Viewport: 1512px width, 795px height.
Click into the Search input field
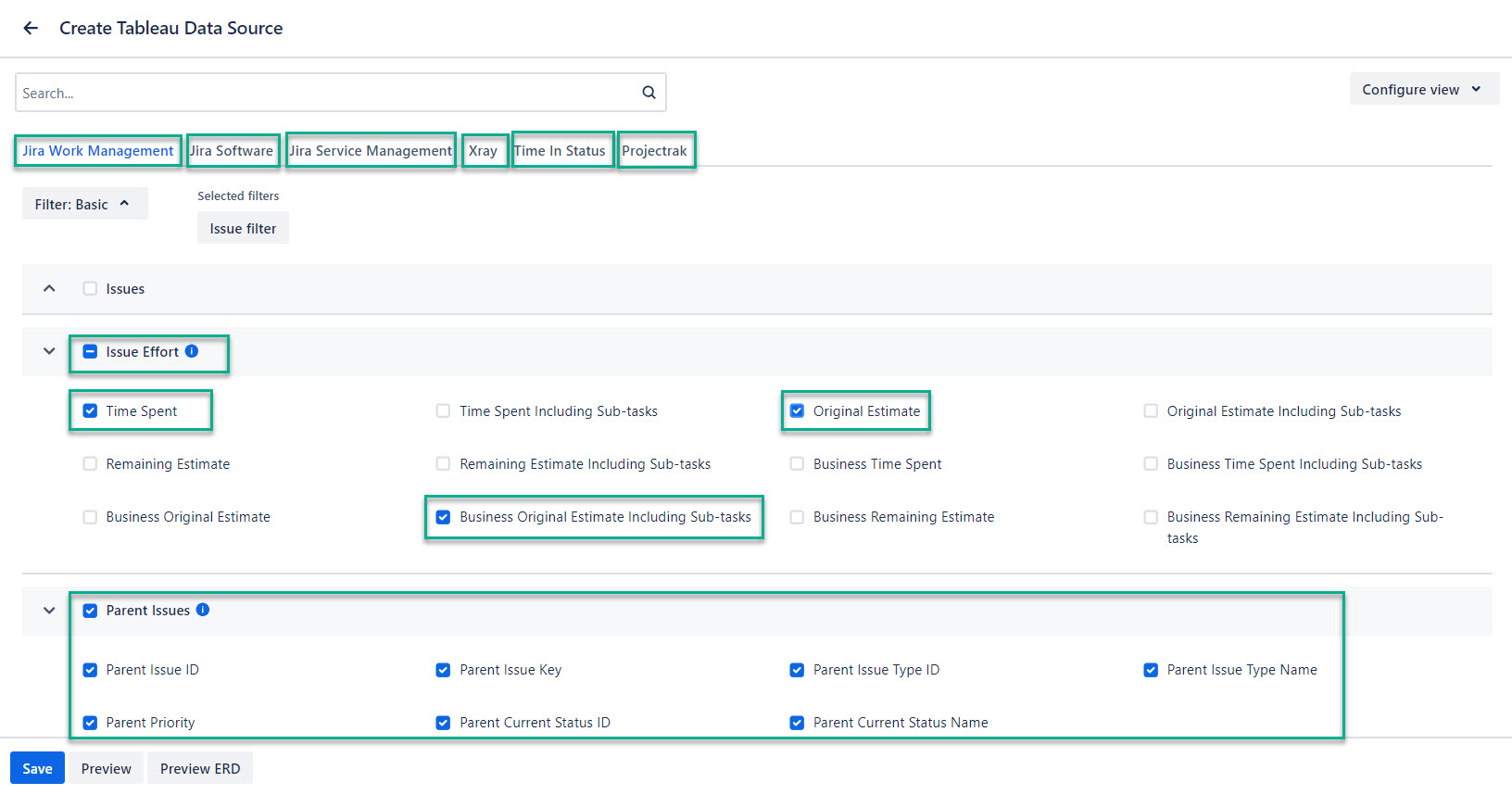tap(324, 93)
